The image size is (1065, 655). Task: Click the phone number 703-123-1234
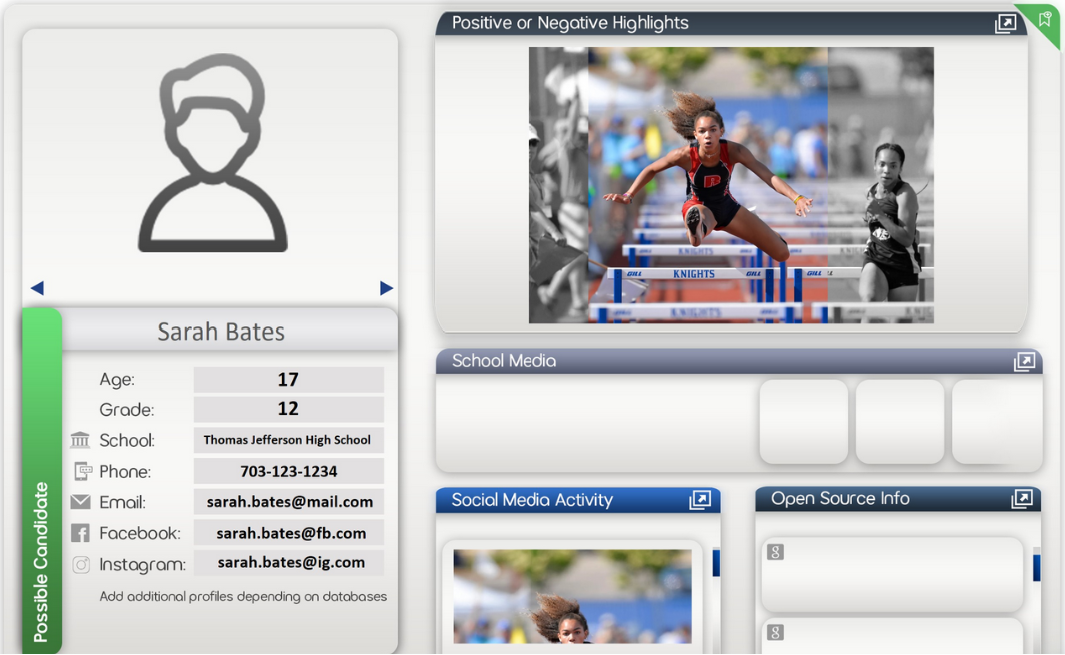[289, 471]
